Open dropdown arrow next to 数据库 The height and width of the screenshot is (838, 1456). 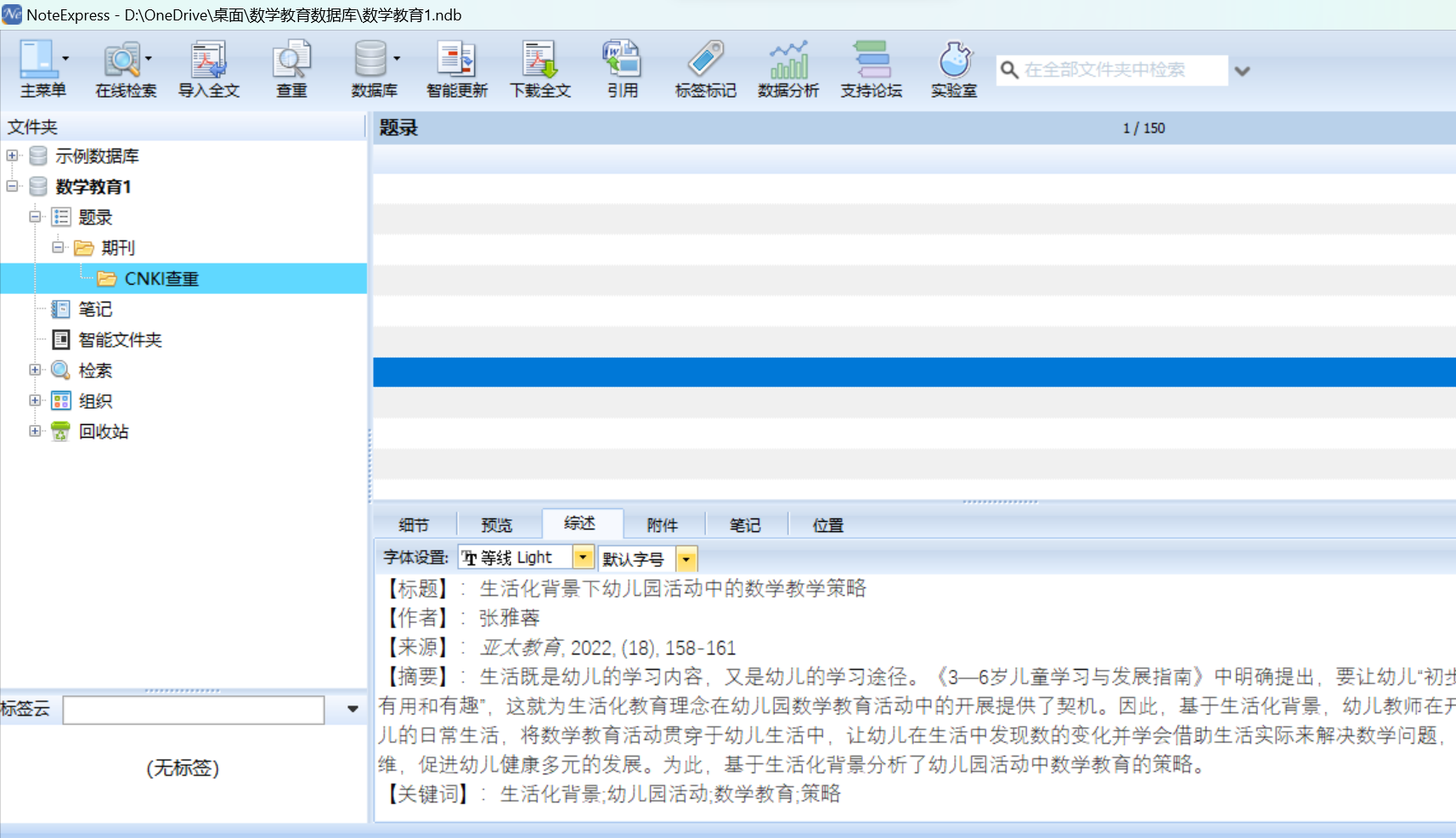397,59
